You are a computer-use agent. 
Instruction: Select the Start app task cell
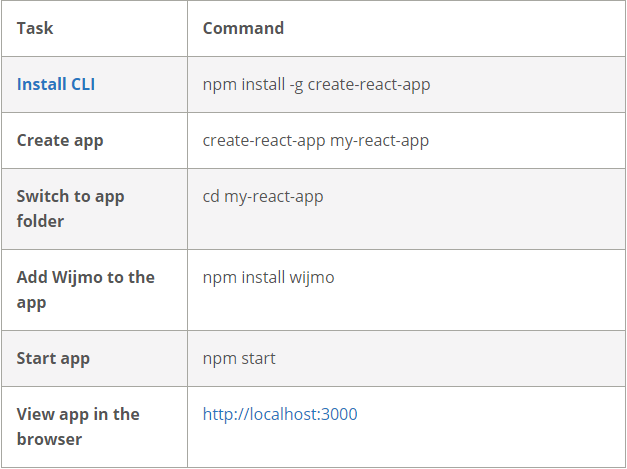[53, 358]
